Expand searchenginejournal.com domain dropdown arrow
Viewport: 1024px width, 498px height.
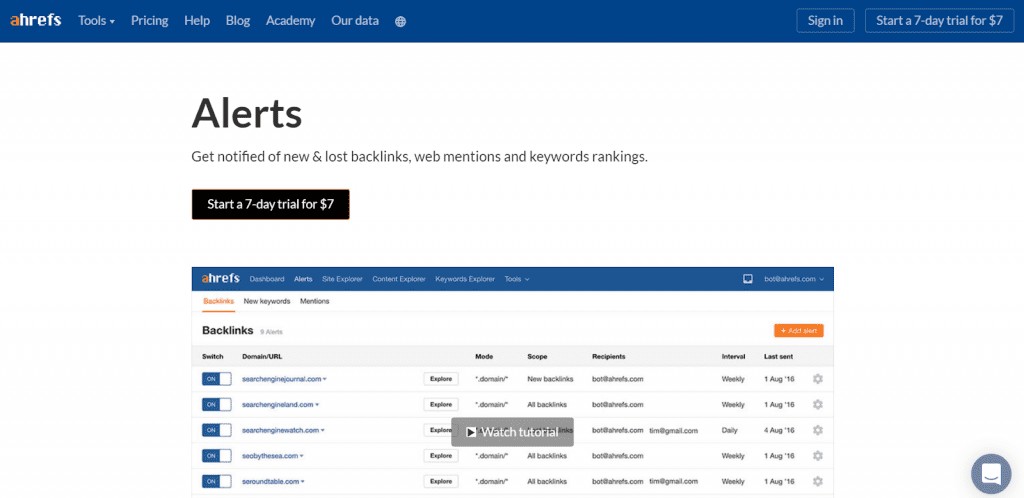pos(325,379)
